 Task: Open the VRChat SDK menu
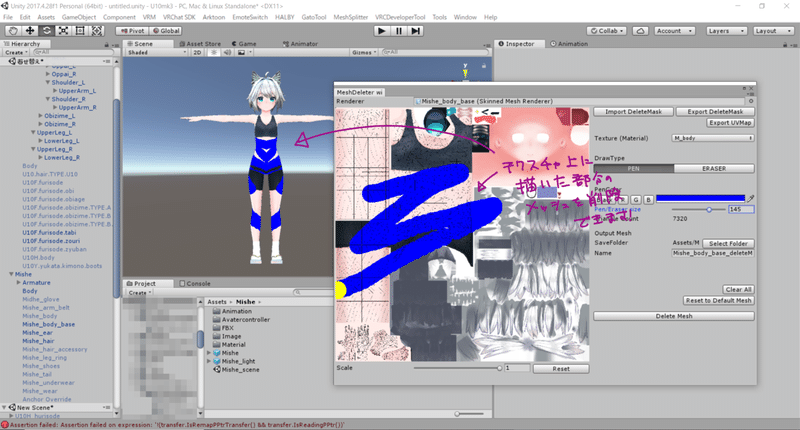coord(179,17)
